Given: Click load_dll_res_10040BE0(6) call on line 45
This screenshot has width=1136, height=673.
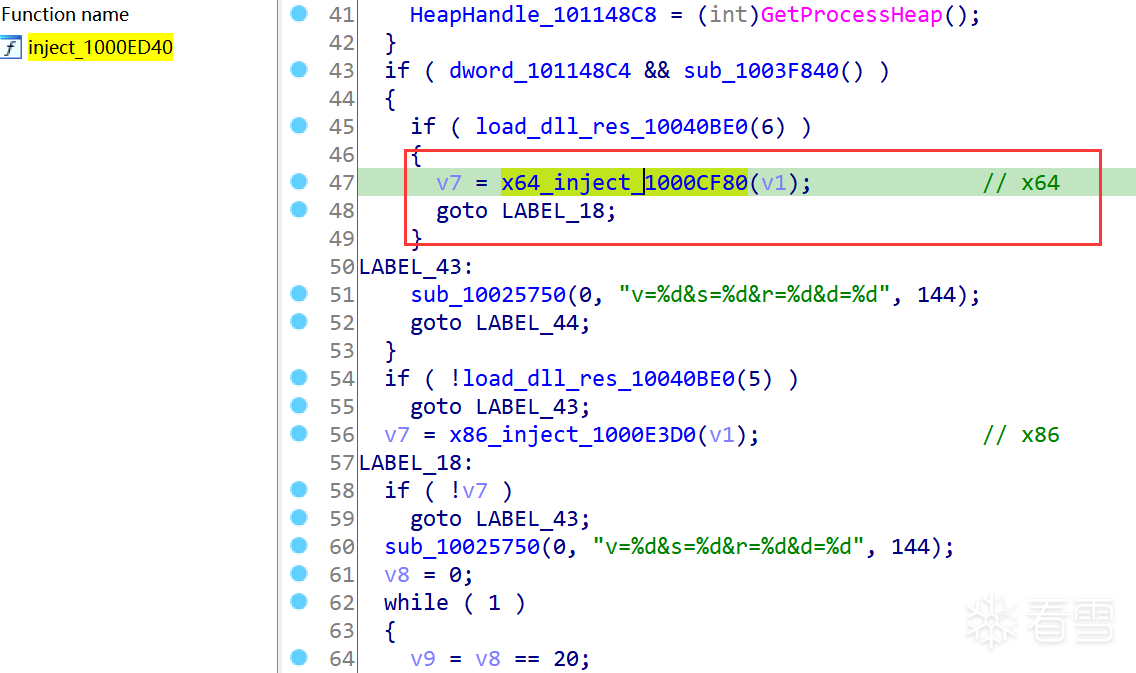Looking at the screenshot, I should point(630,127).
